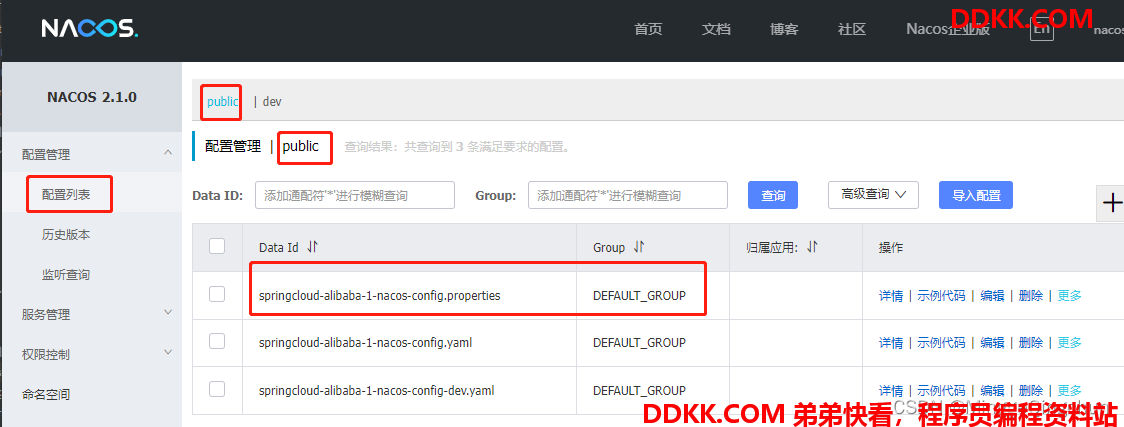Image resolution: width=1124 pixels, height=427 pixels.
Task: Open 配置列表 in the sidebar
Action: 66,194
